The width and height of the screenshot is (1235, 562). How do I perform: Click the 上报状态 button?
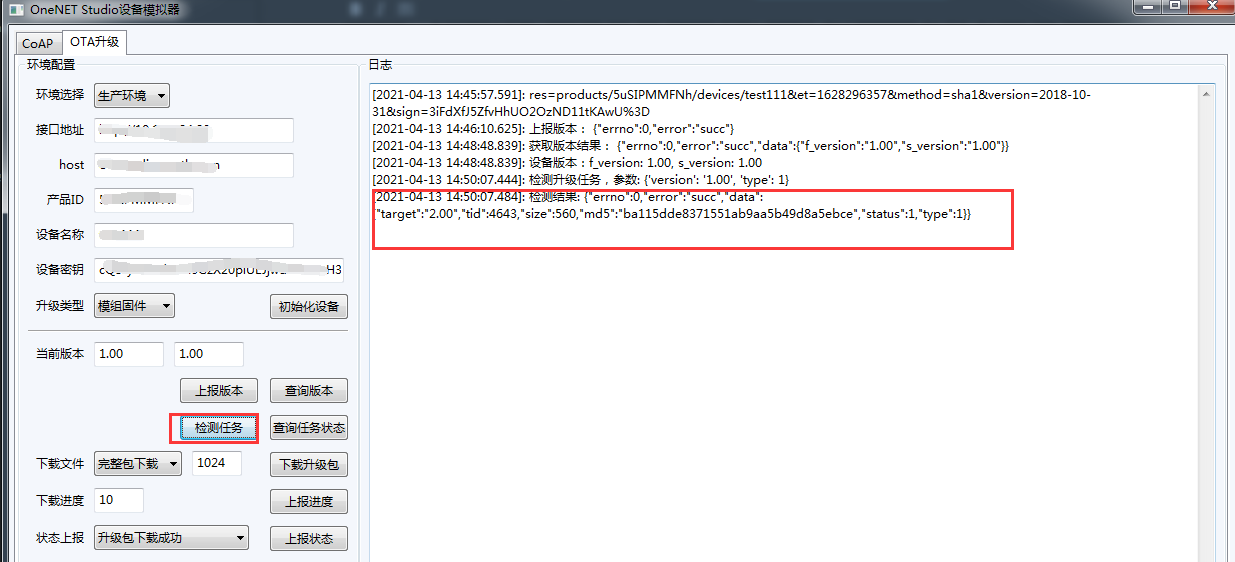coord(308,538)
